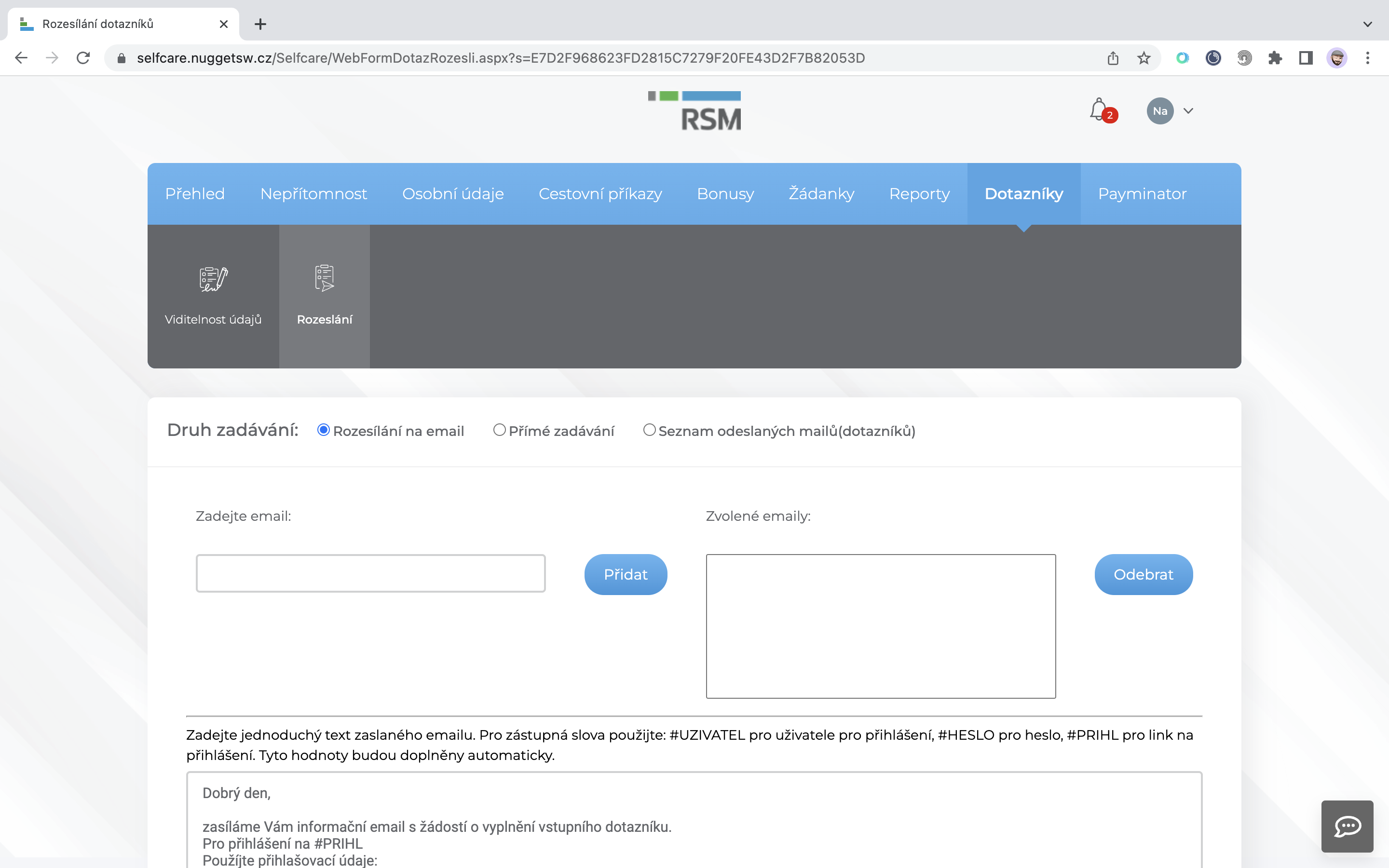
Task: Click the RSM logo
Action: (694, 111)
